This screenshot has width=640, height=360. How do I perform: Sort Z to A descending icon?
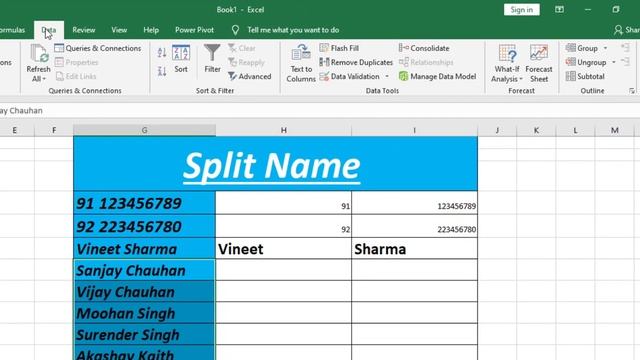coord(162,71)
